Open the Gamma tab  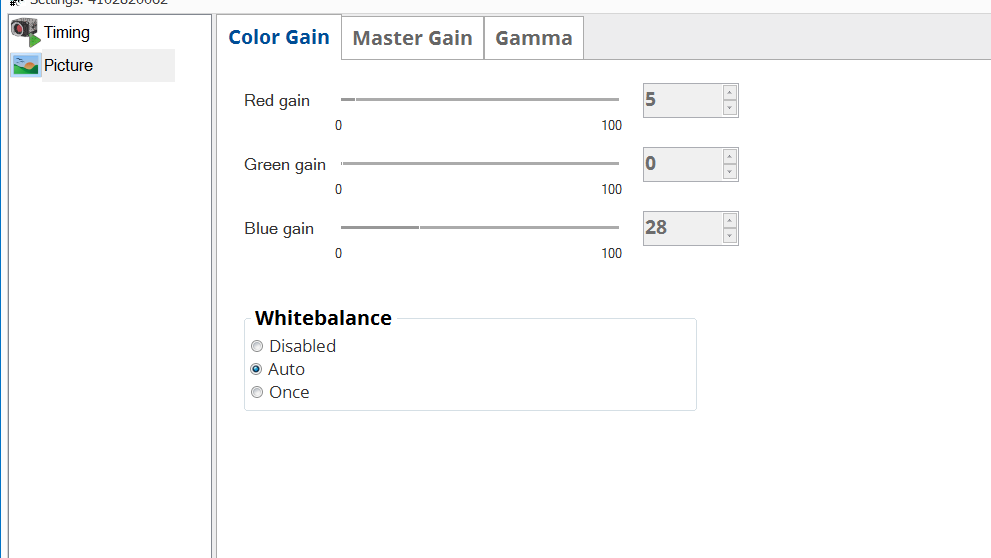click(534, 38)
